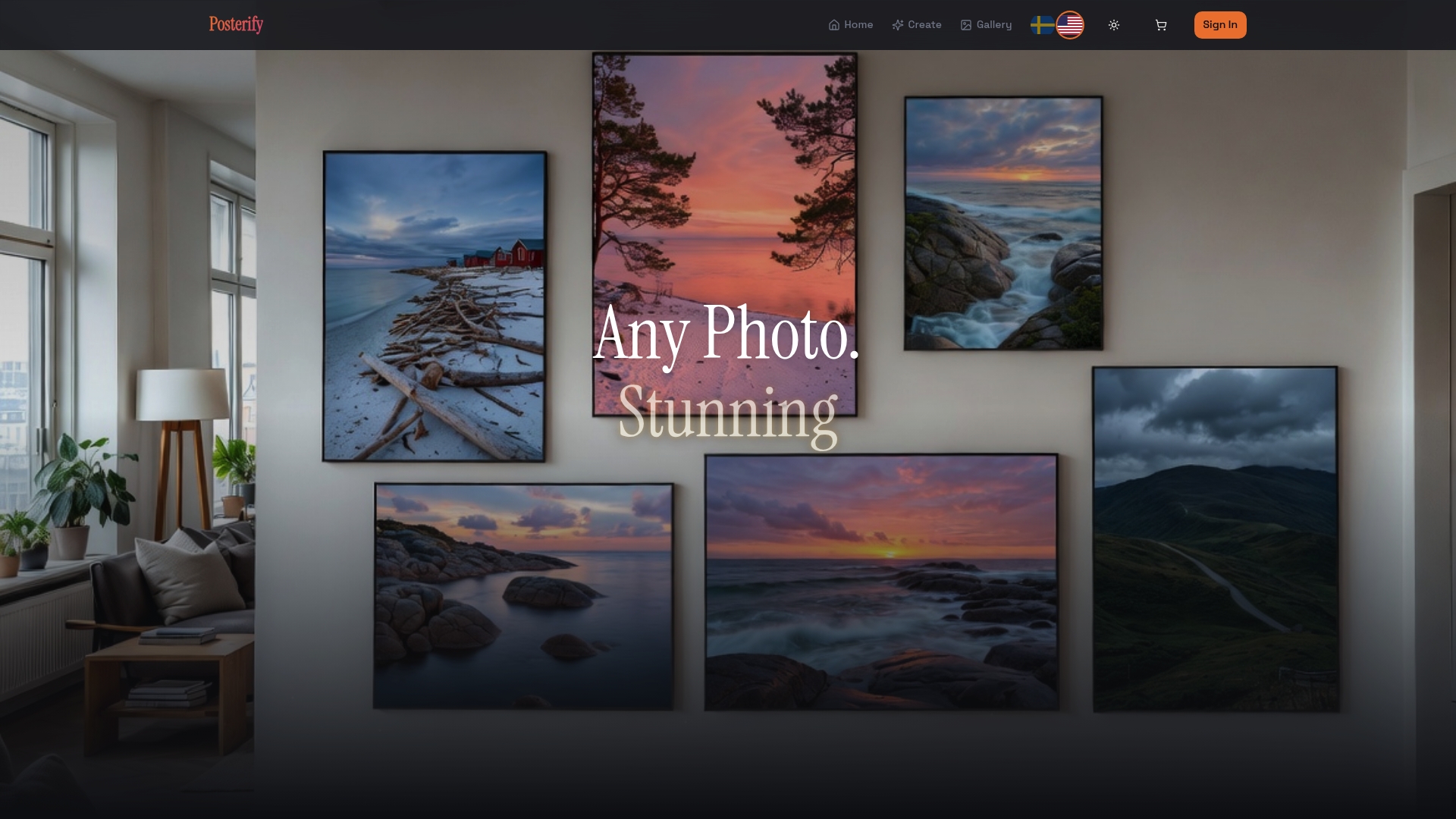
Task: Select the crashing waves sunset poster
Action: pos(880,582)
